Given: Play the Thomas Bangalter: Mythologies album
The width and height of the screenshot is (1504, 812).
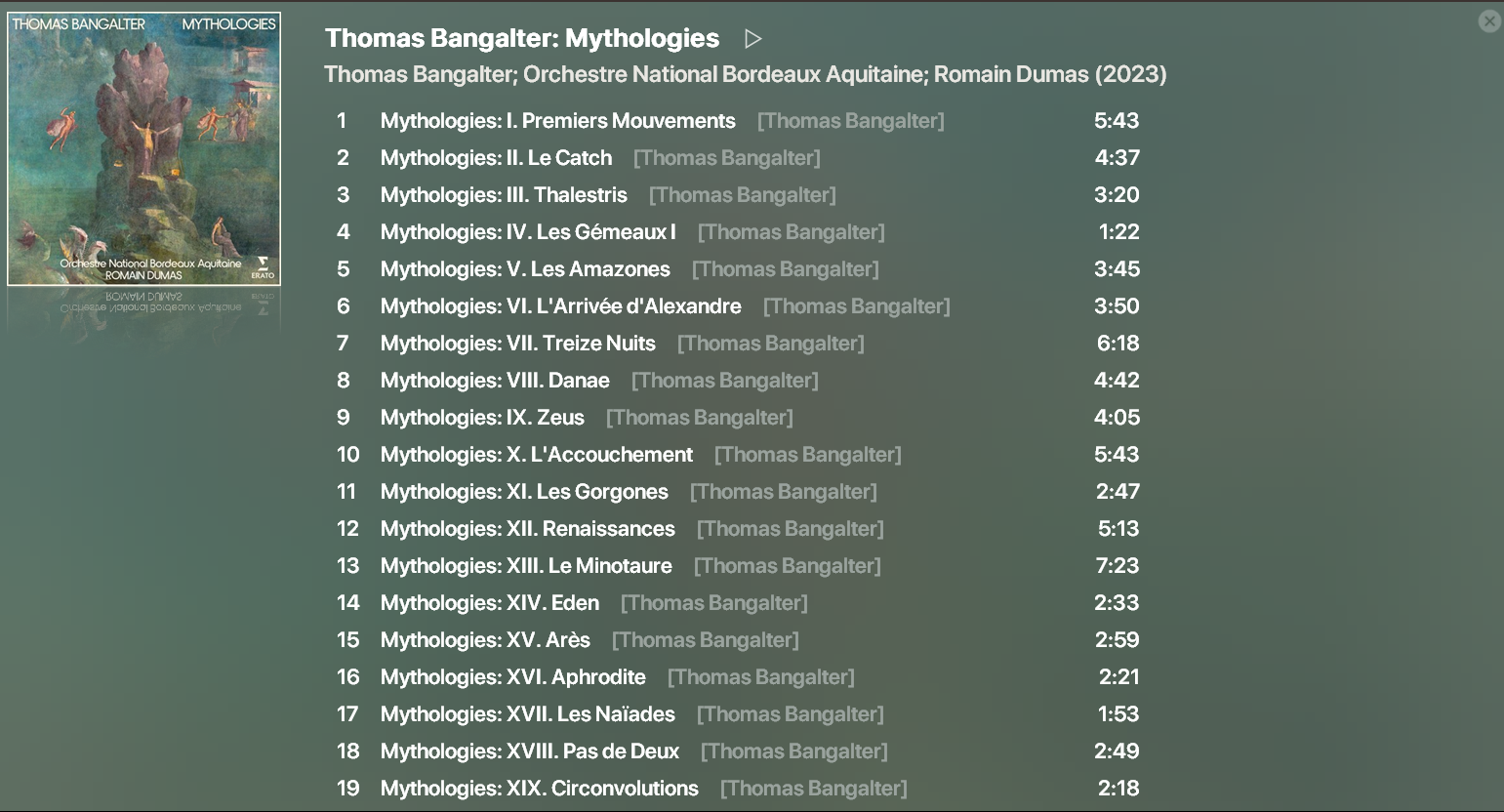Looking at the screenshot, I should pyautogui.click(x=752, y=39).
